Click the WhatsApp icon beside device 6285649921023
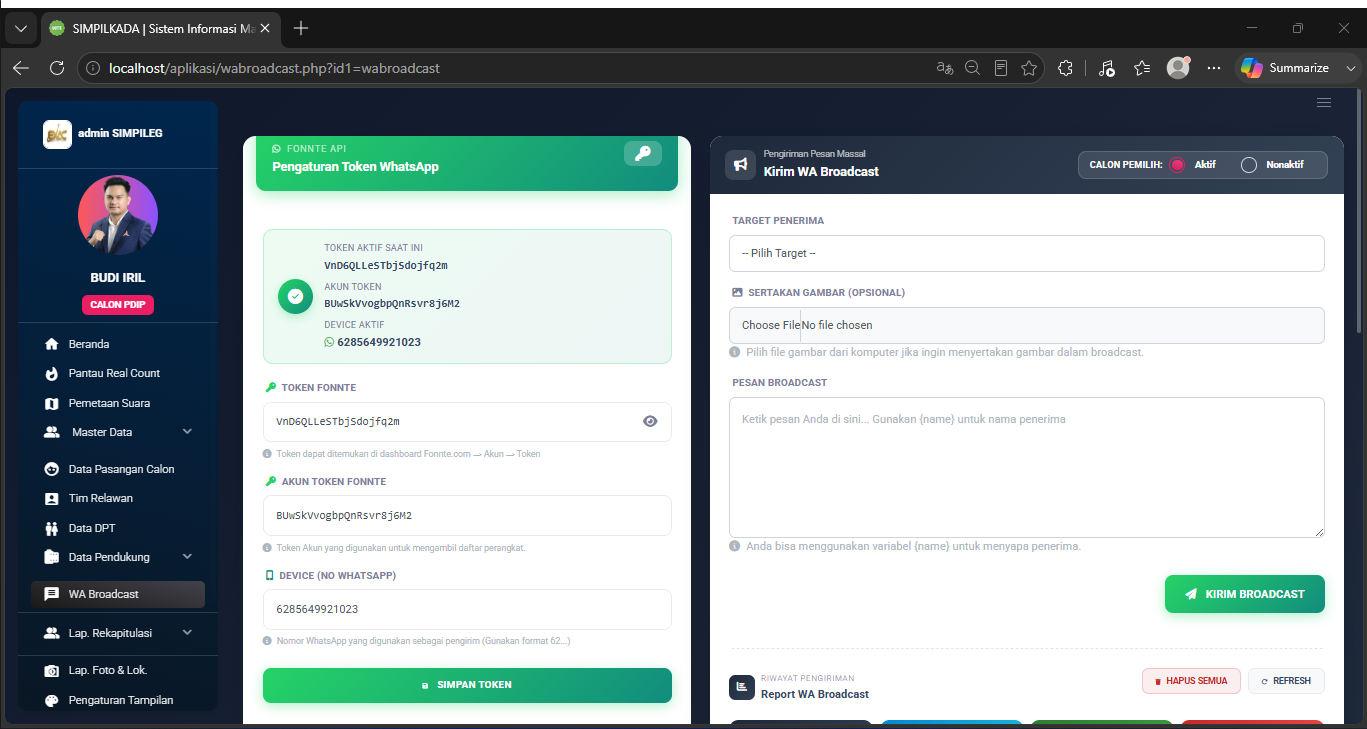1367x729 pixels. (330, 342)
